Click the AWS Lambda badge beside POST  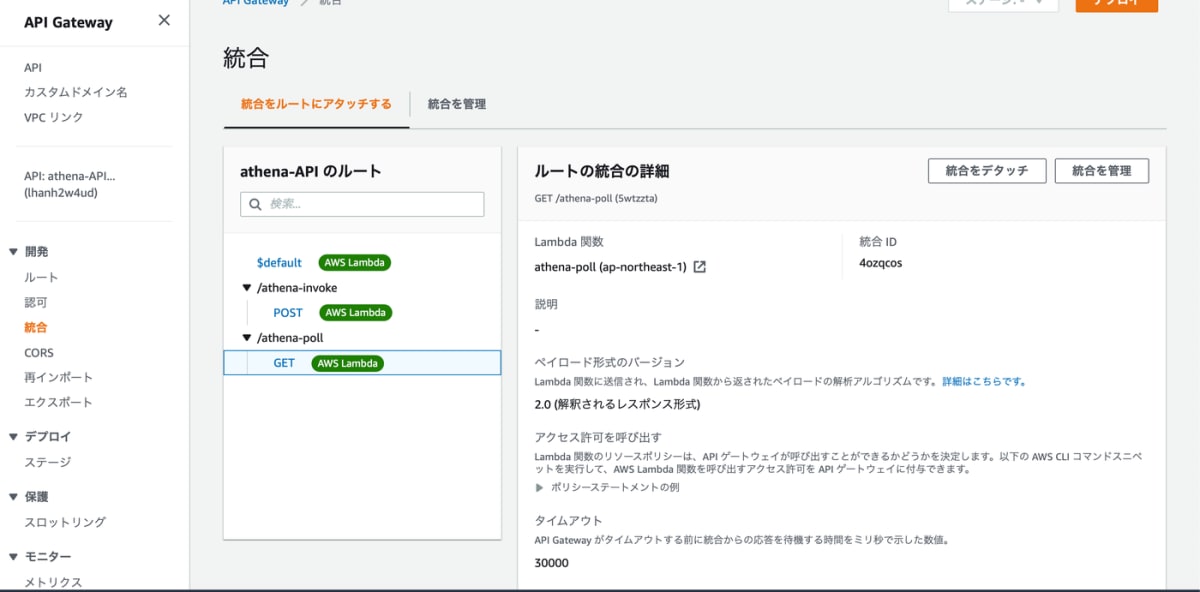[356, 313]
